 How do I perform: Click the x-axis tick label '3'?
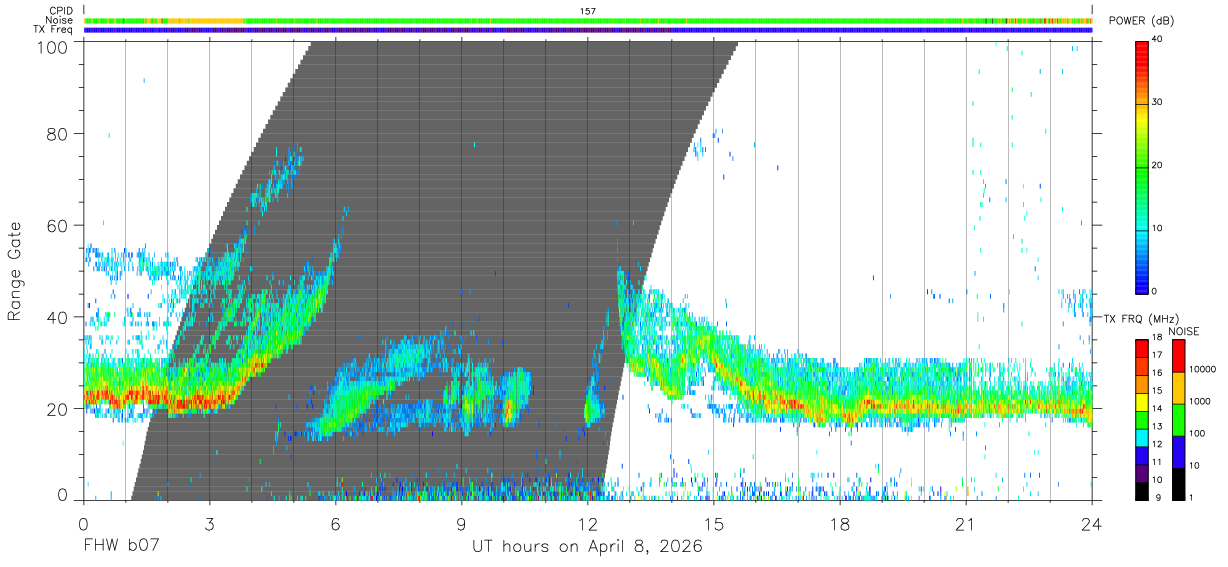click(209, 524)
